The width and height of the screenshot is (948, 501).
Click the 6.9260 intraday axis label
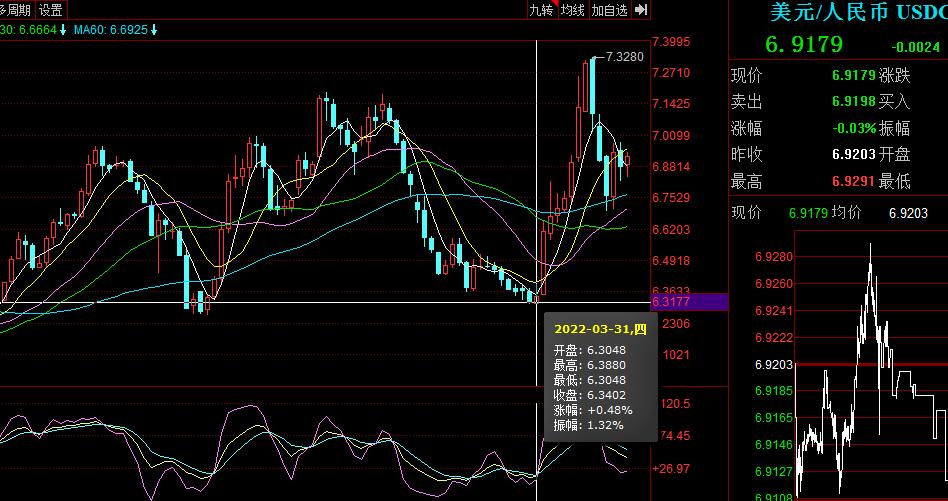point(773,284)
